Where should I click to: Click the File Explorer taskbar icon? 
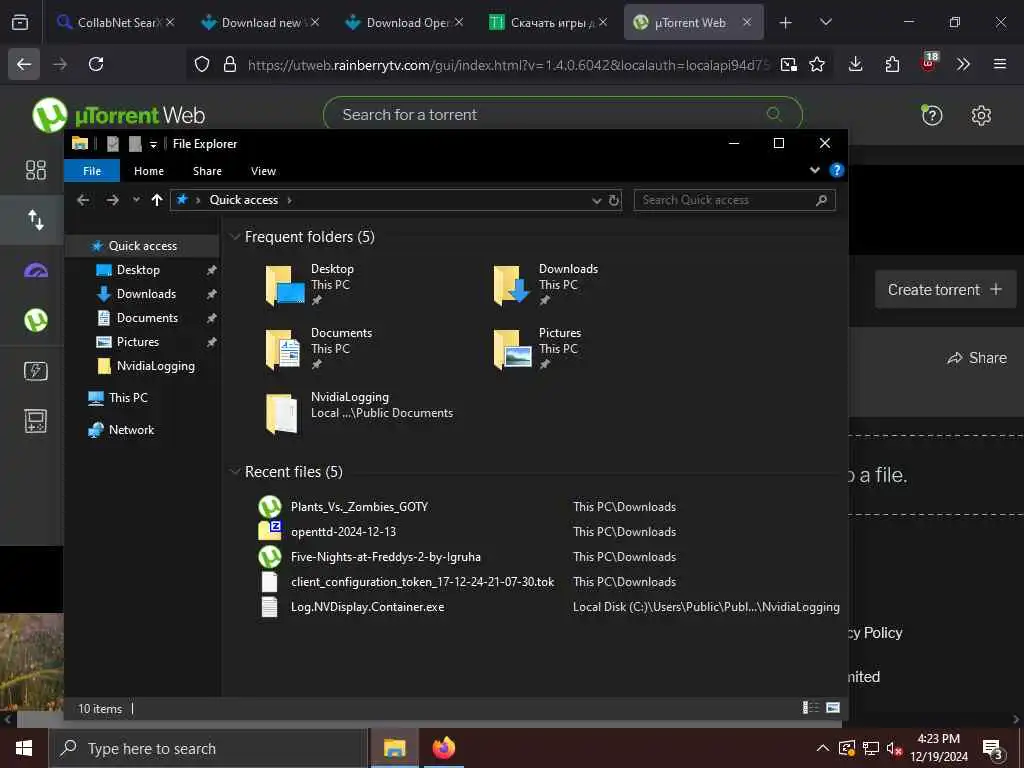tap(394, 748)
